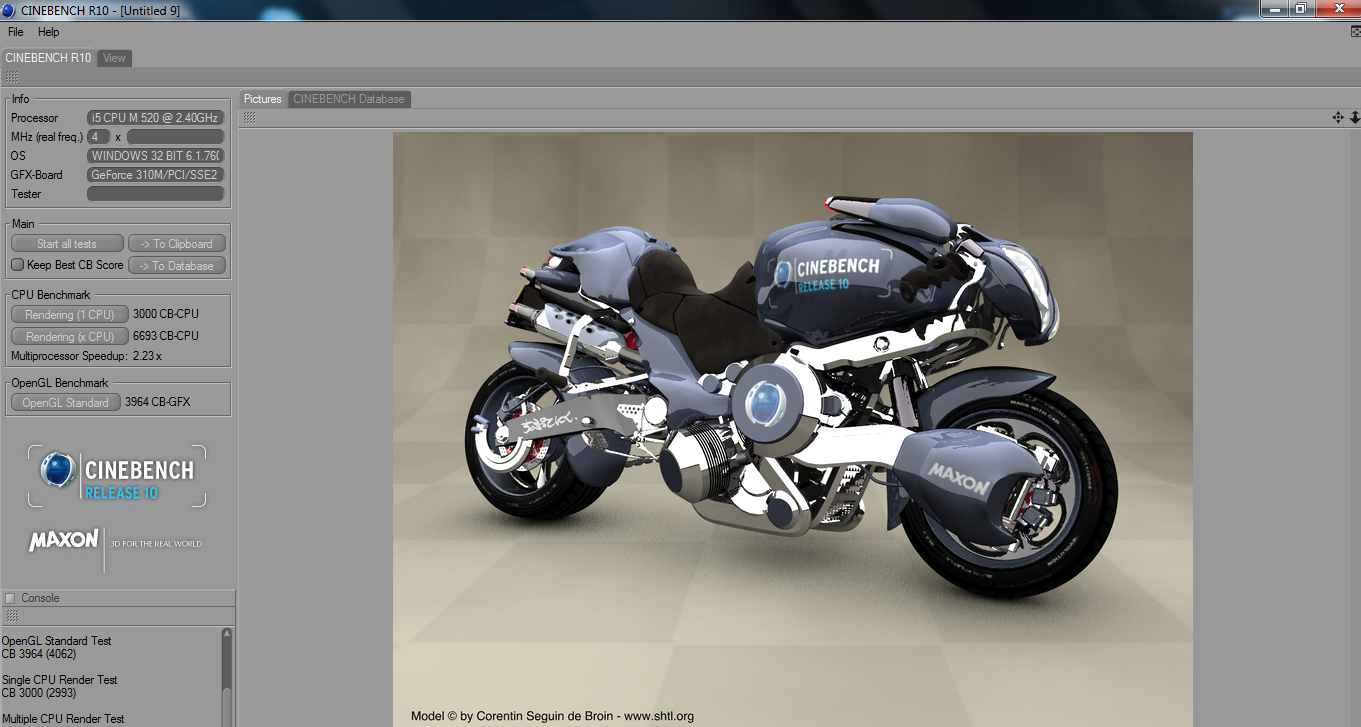1361x727 pixels.
Task: Toggle the Console checkbox
Action: tap(10, 598)
